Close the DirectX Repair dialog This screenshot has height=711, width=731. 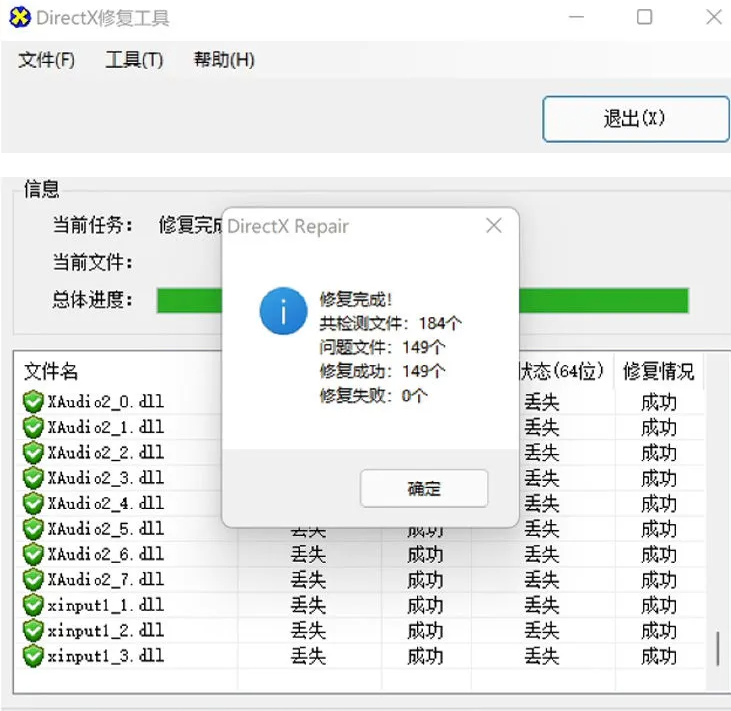tap(494, 226)
